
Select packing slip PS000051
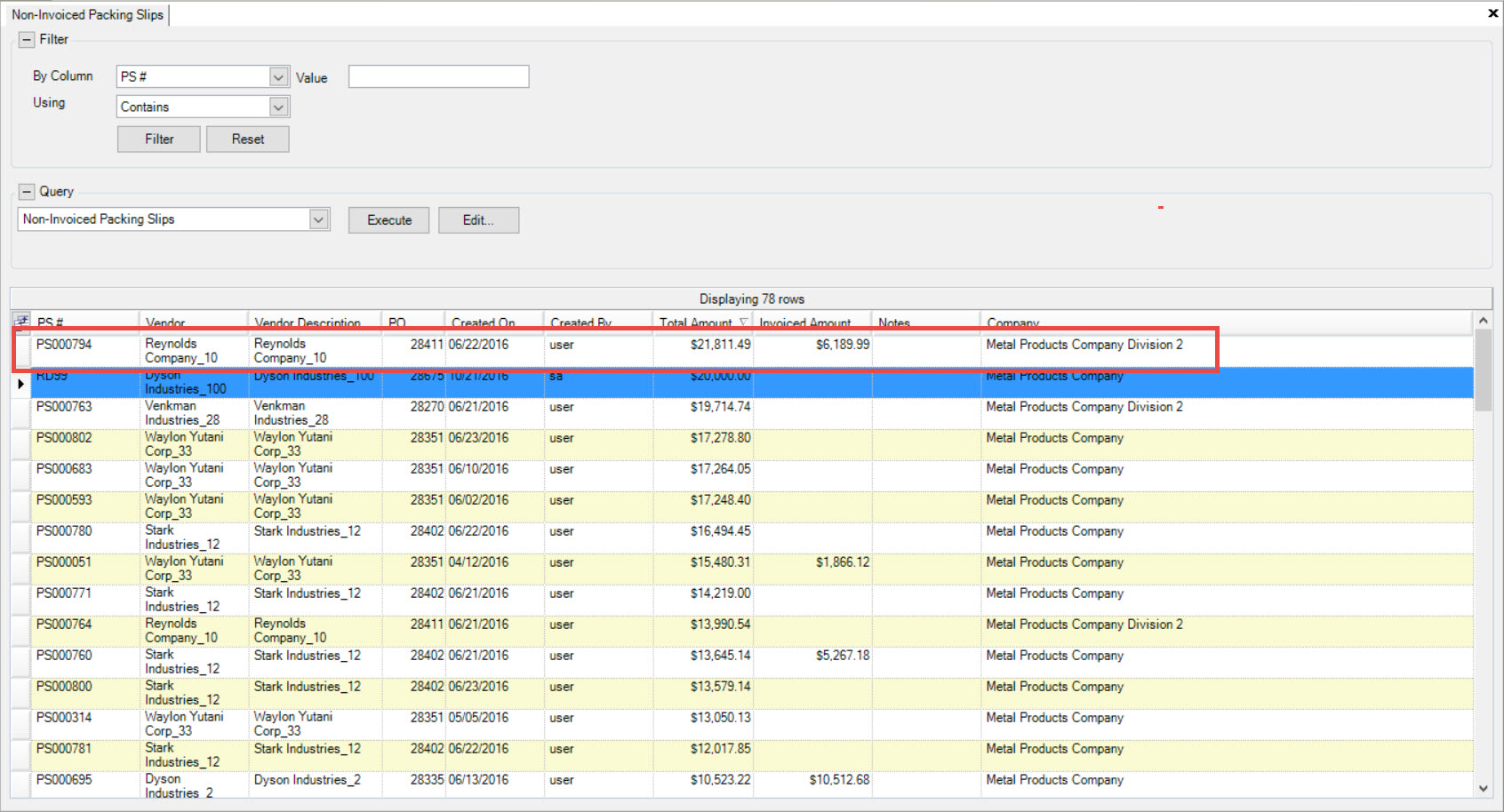(x=64, y=562)
